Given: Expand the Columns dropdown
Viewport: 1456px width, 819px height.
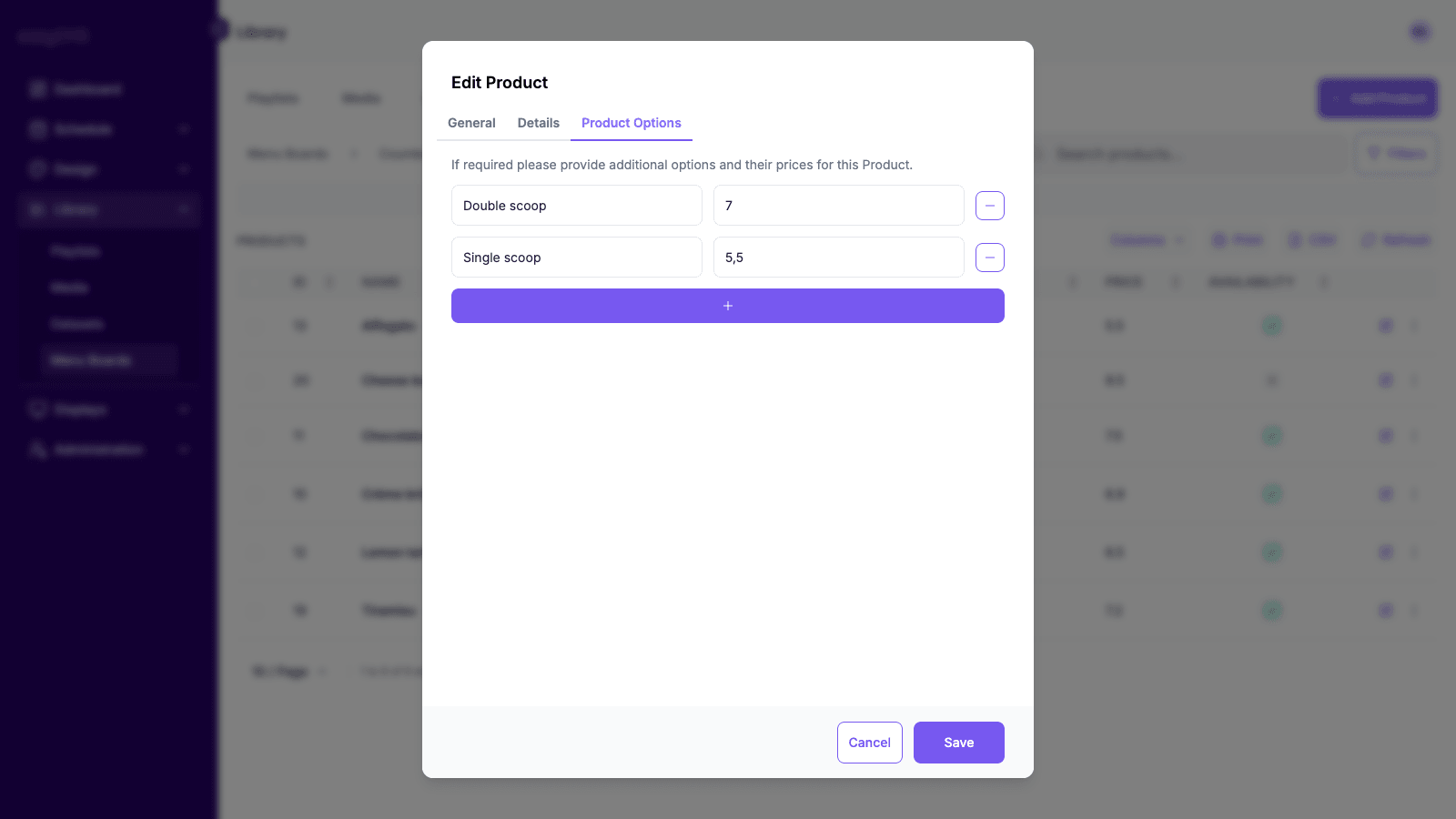Looking at the screenshot, I should pos(1148,240).
